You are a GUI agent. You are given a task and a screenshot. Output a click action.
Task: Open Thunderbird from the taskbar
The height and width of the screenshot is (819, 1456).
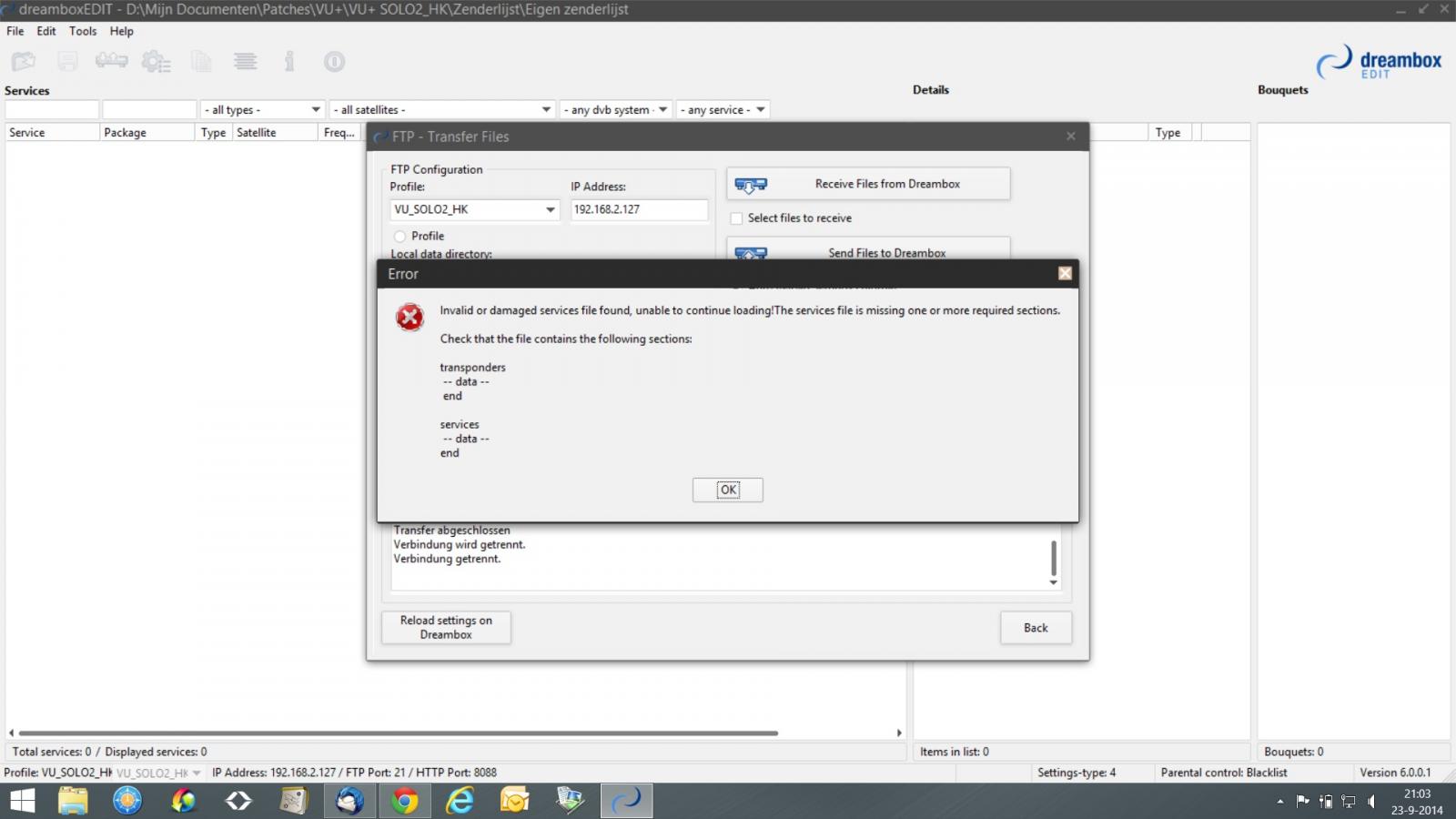[x=349, y=801]
